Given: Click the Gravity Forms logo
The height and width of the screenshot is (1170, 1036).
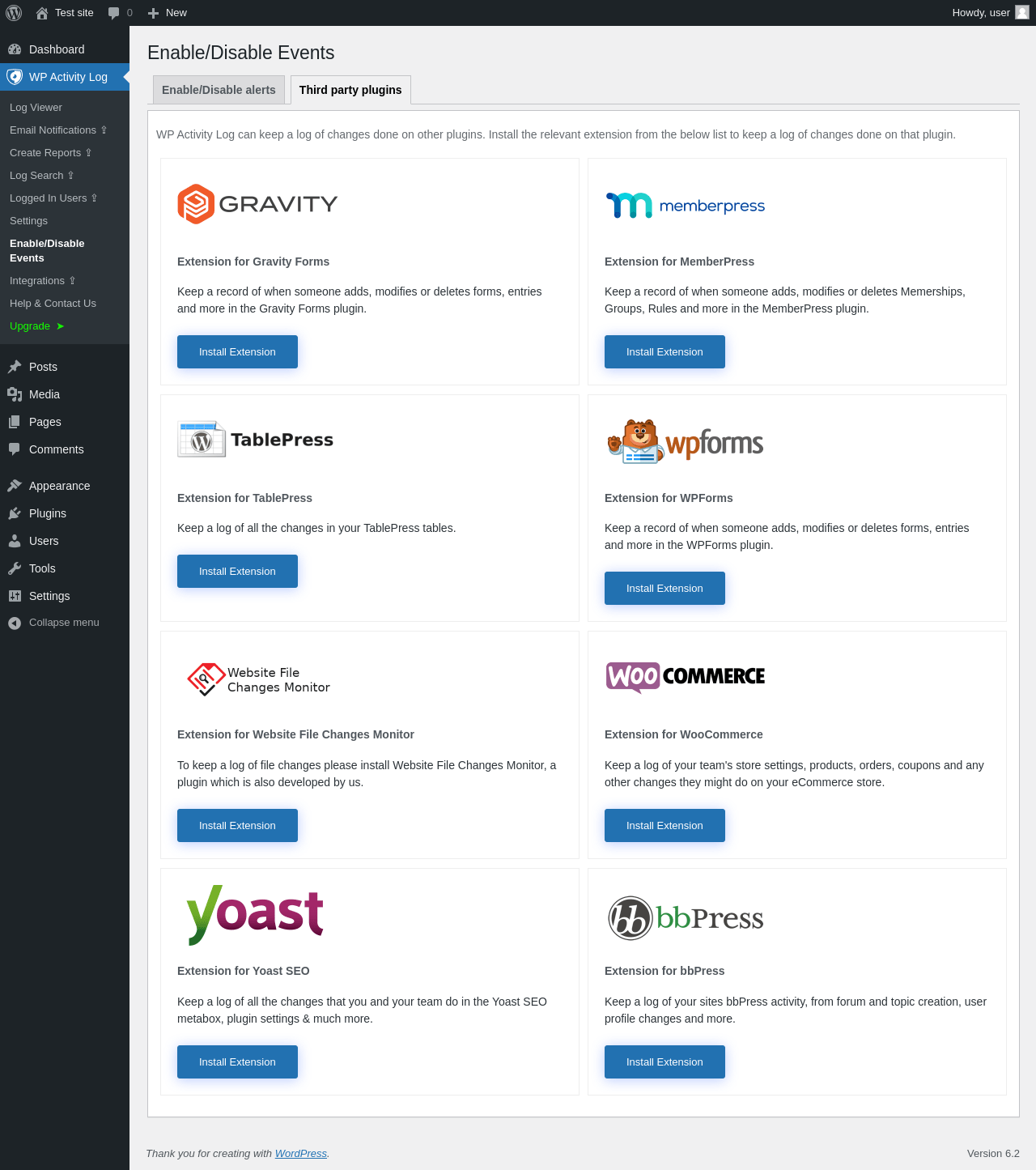Looking at the screenshot, I should [x=257, y=204].
